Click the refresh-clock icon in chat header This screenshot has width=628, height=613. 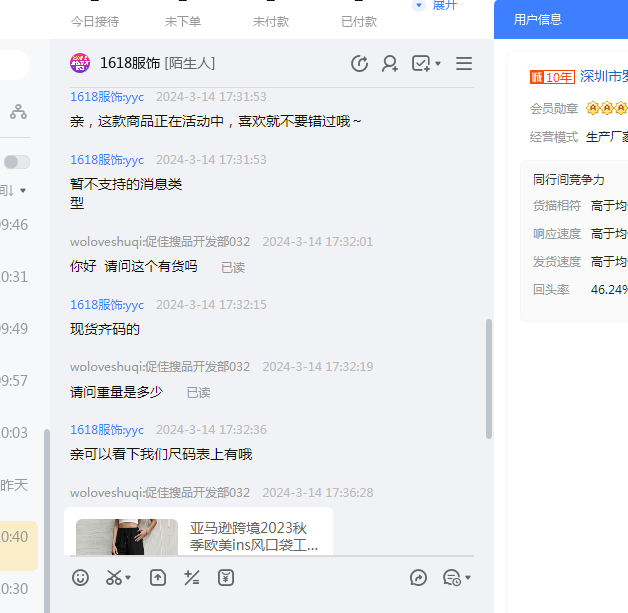360,64
